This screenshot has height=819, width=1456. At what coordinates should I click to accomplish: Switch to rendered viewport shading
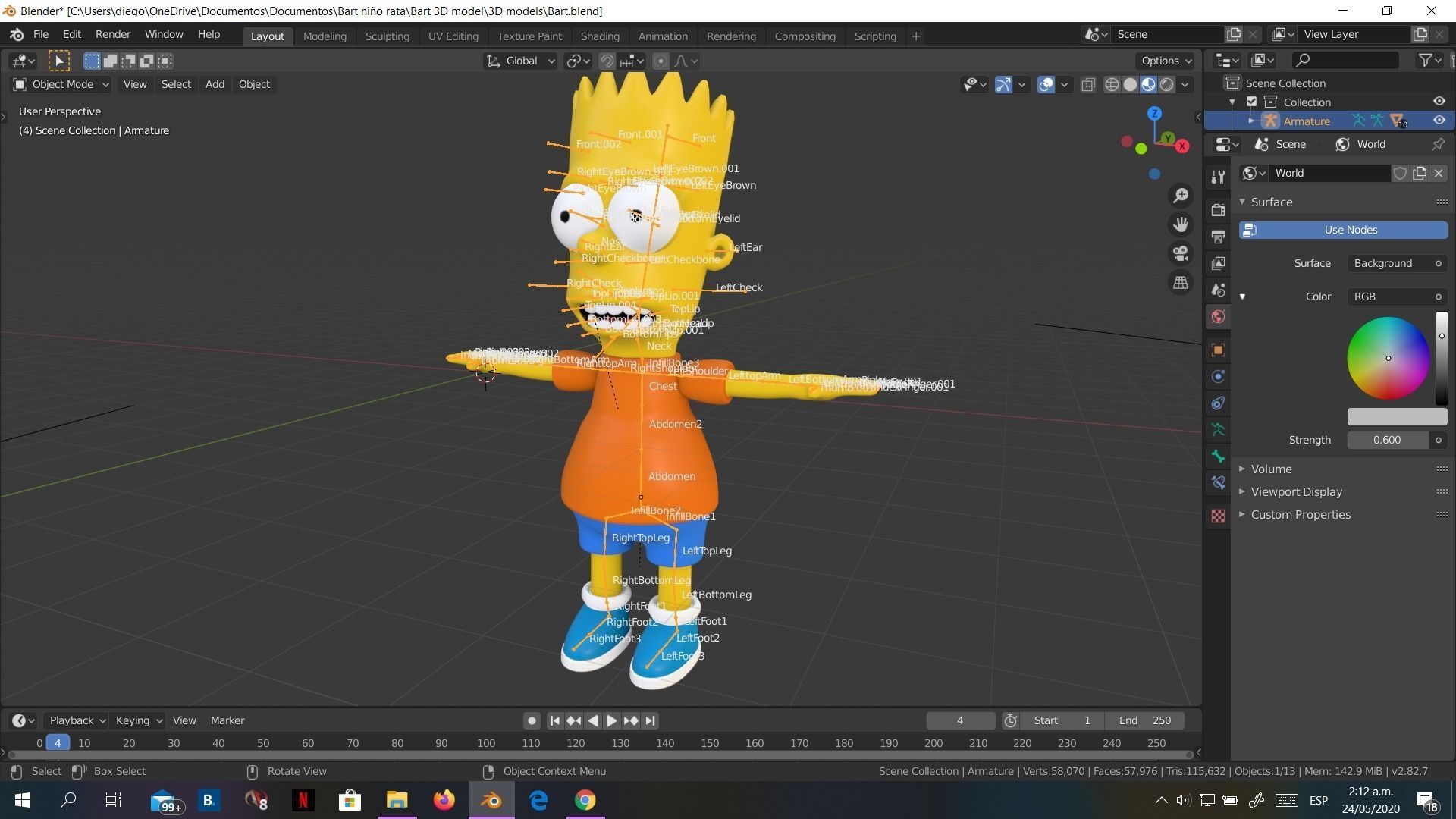click(1166, 84)
